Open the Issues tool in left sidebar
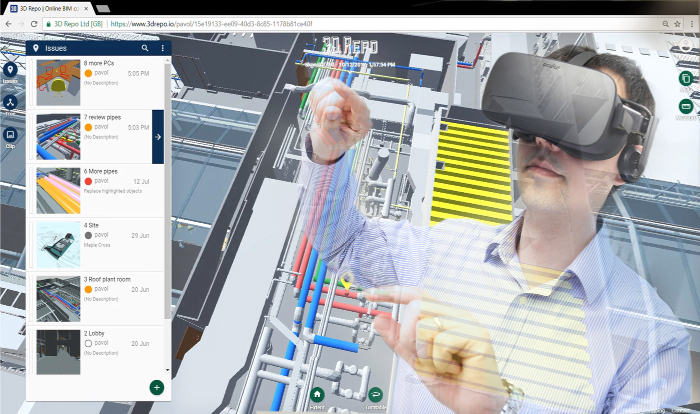Screen dimensions: 700x414 click(10, 69)
